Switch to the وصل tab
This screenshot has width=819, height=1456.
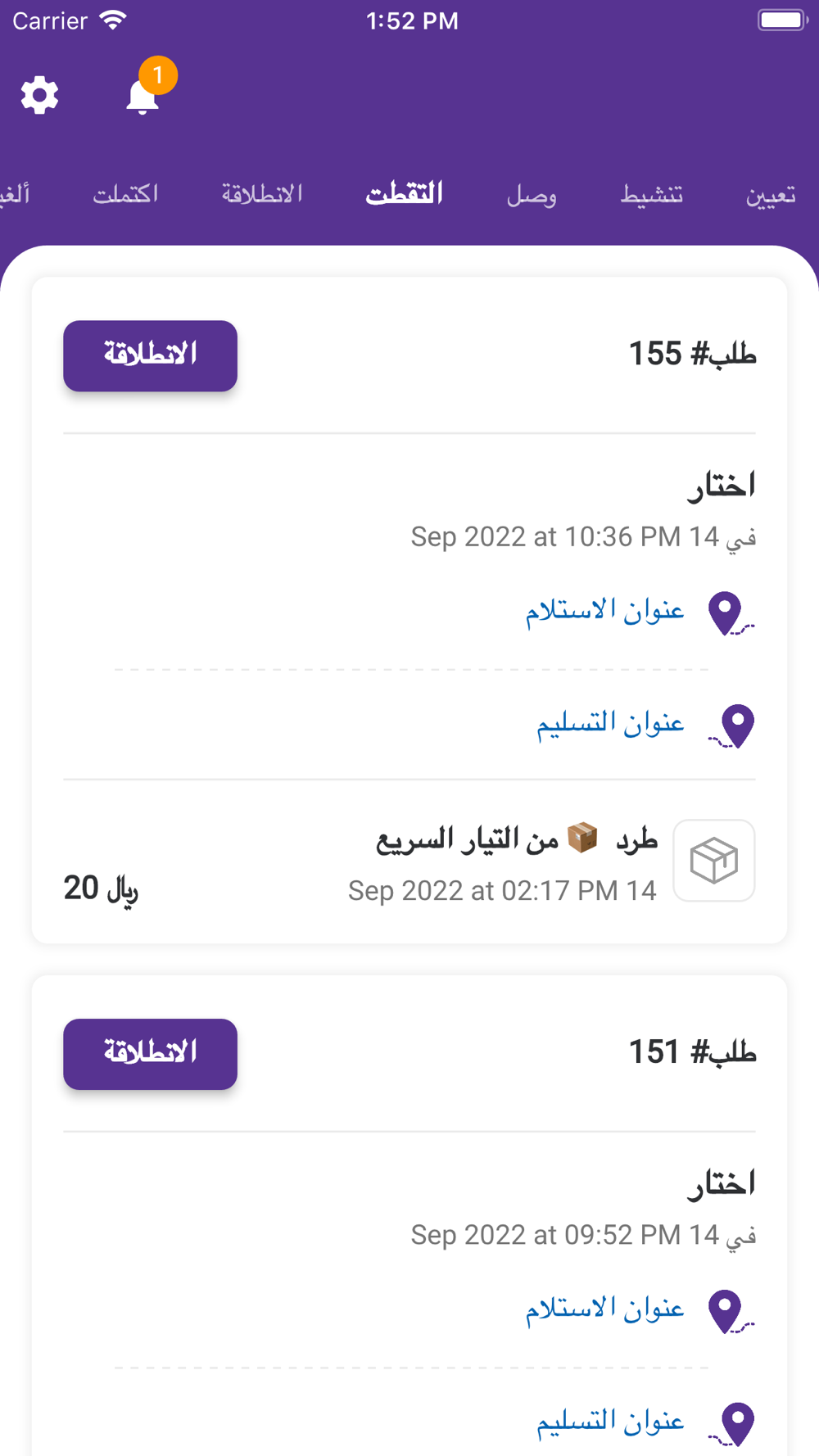pos(532,195)
